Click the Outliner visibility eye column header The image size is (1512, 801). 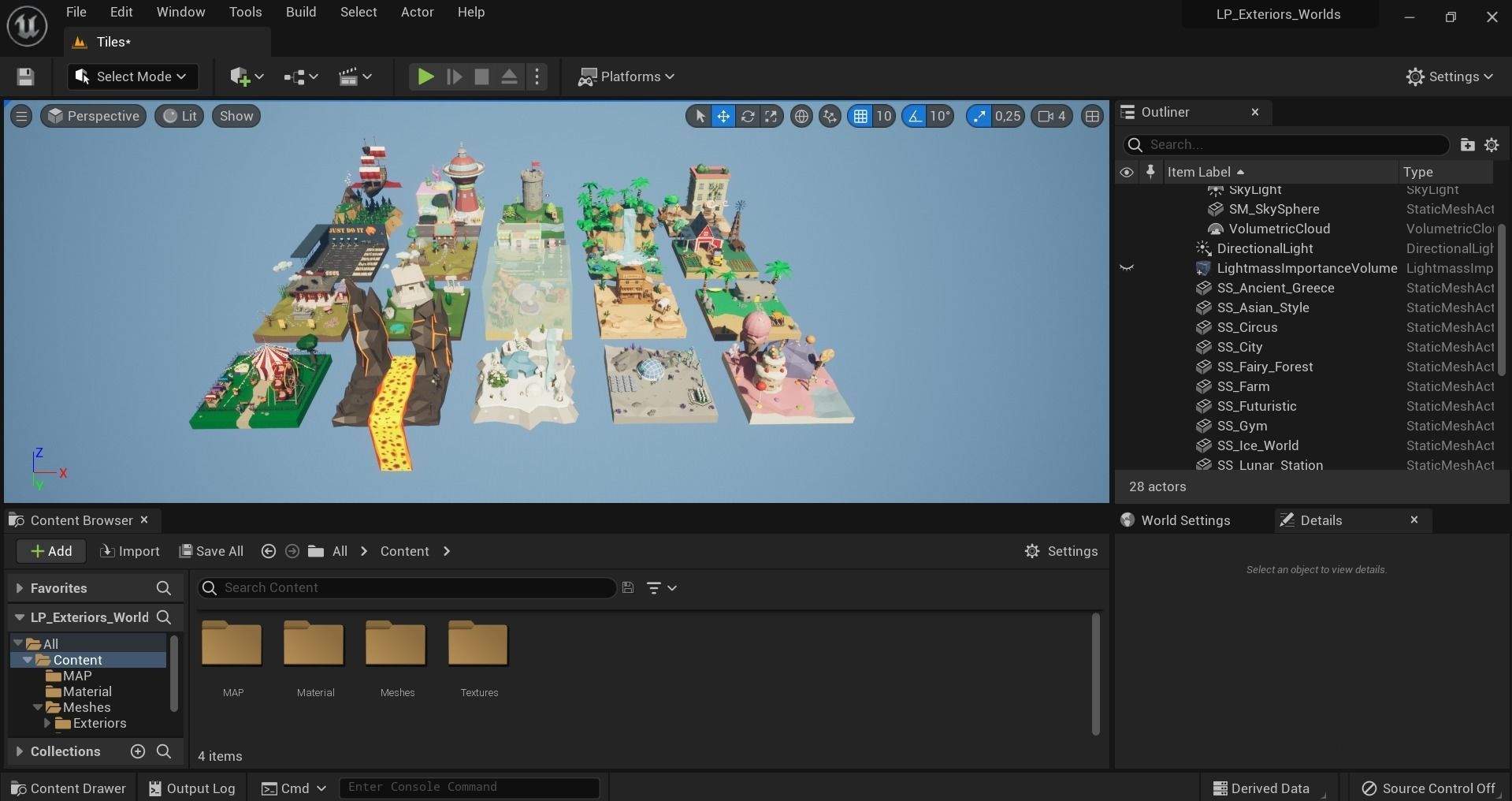click(1127, 172)
